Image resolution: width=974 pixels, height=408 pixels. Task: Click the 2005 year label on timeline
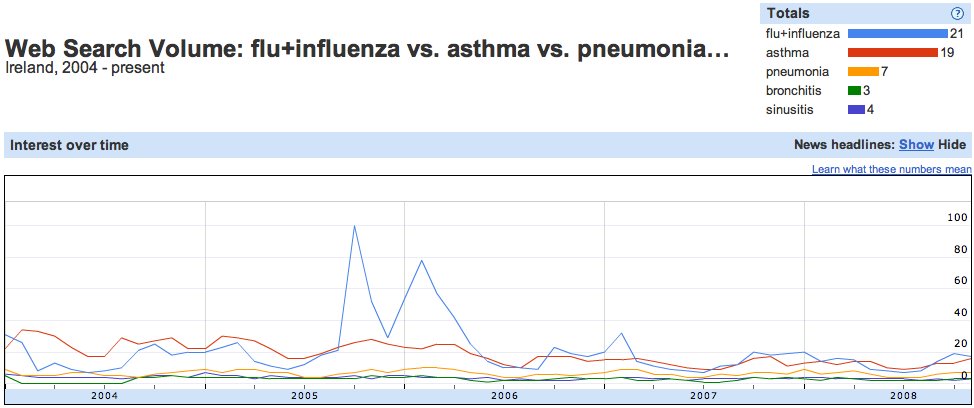coord(304,396)
